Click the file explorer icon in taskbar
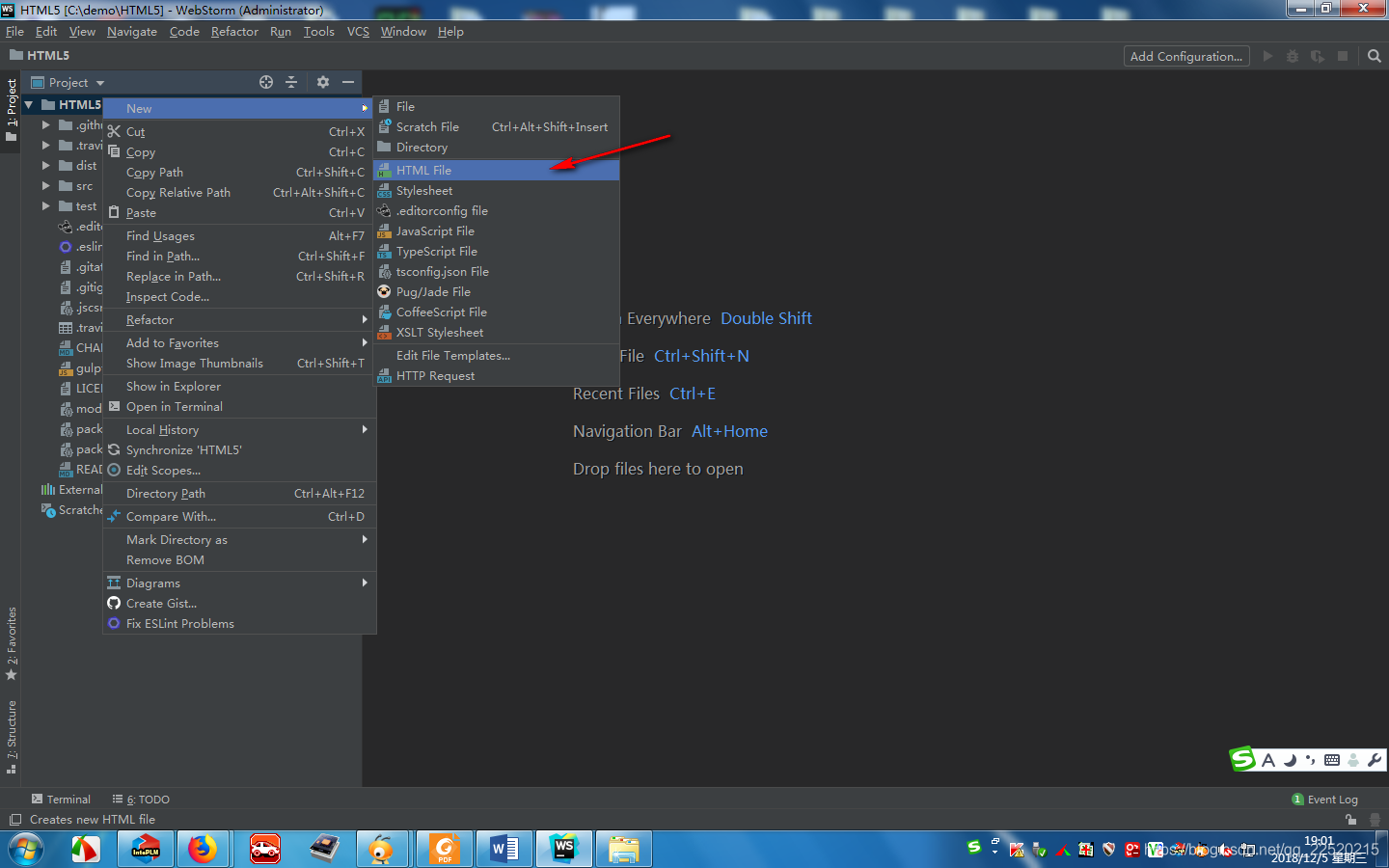Image resolution: width=1389 pixels, height=868 pixels. [x=623, y=849]
